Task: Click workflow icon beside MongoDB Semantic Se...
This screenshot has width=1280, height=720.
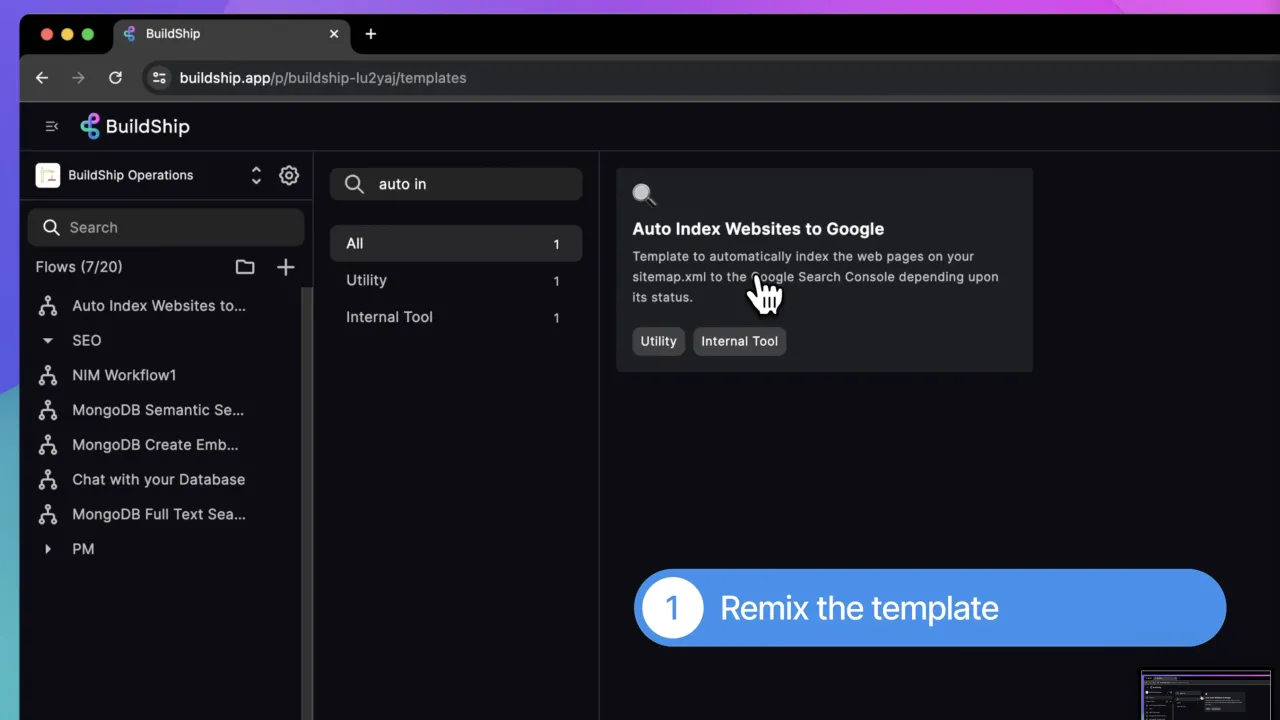Action: [x=47, y=410]
